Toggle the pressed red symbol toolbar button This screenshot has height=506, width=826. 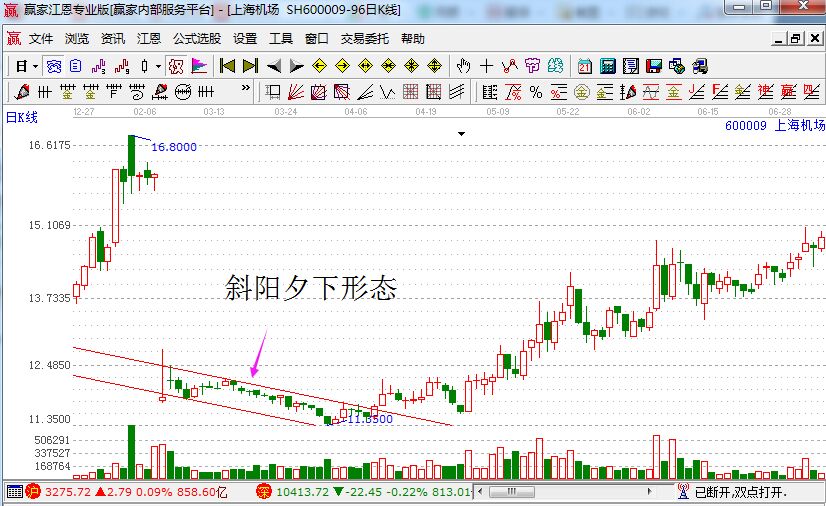tap(176, 66)
